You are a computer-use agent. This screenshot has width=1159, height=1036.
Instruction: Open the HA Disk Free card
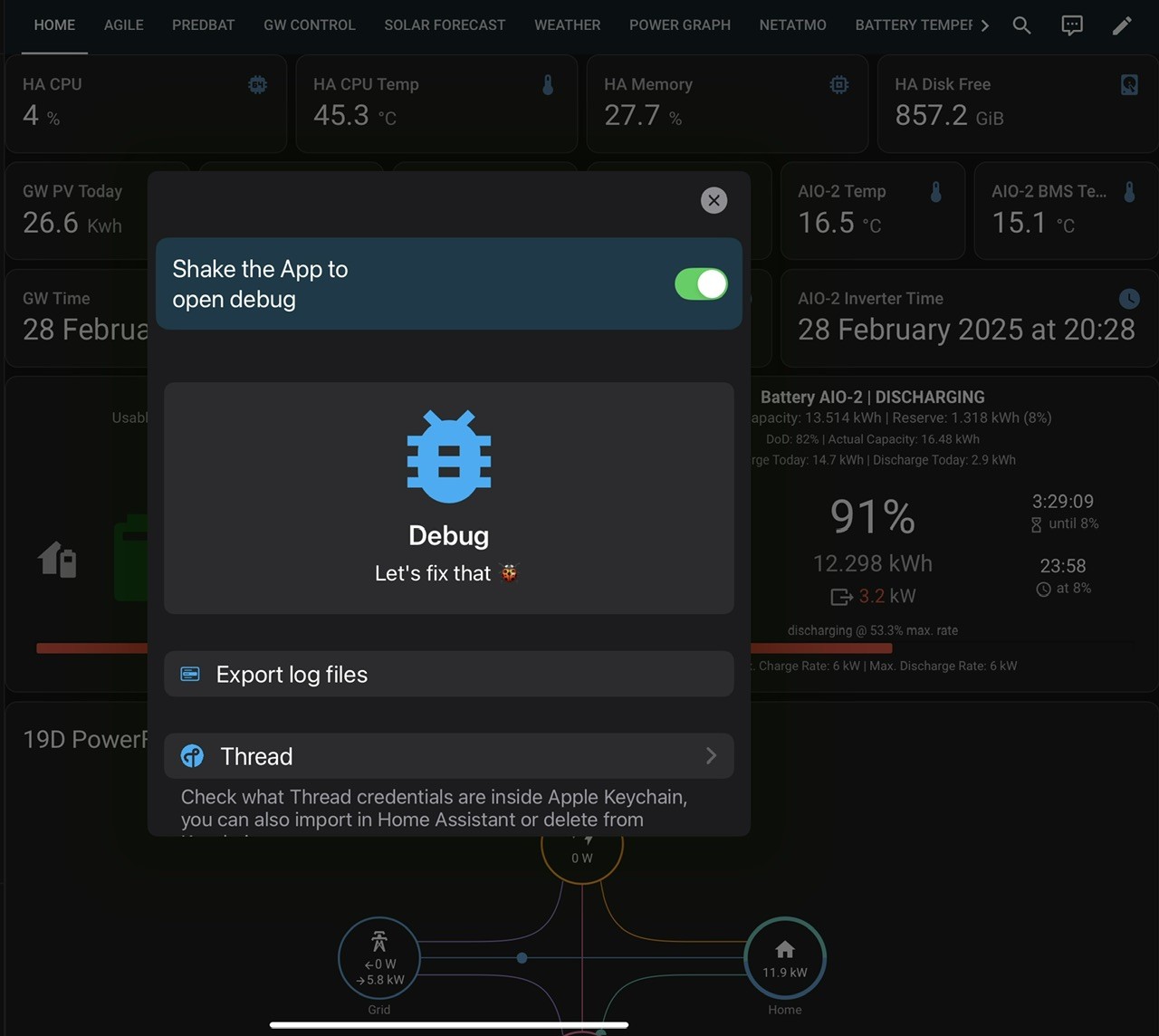tap(1018, 102)
